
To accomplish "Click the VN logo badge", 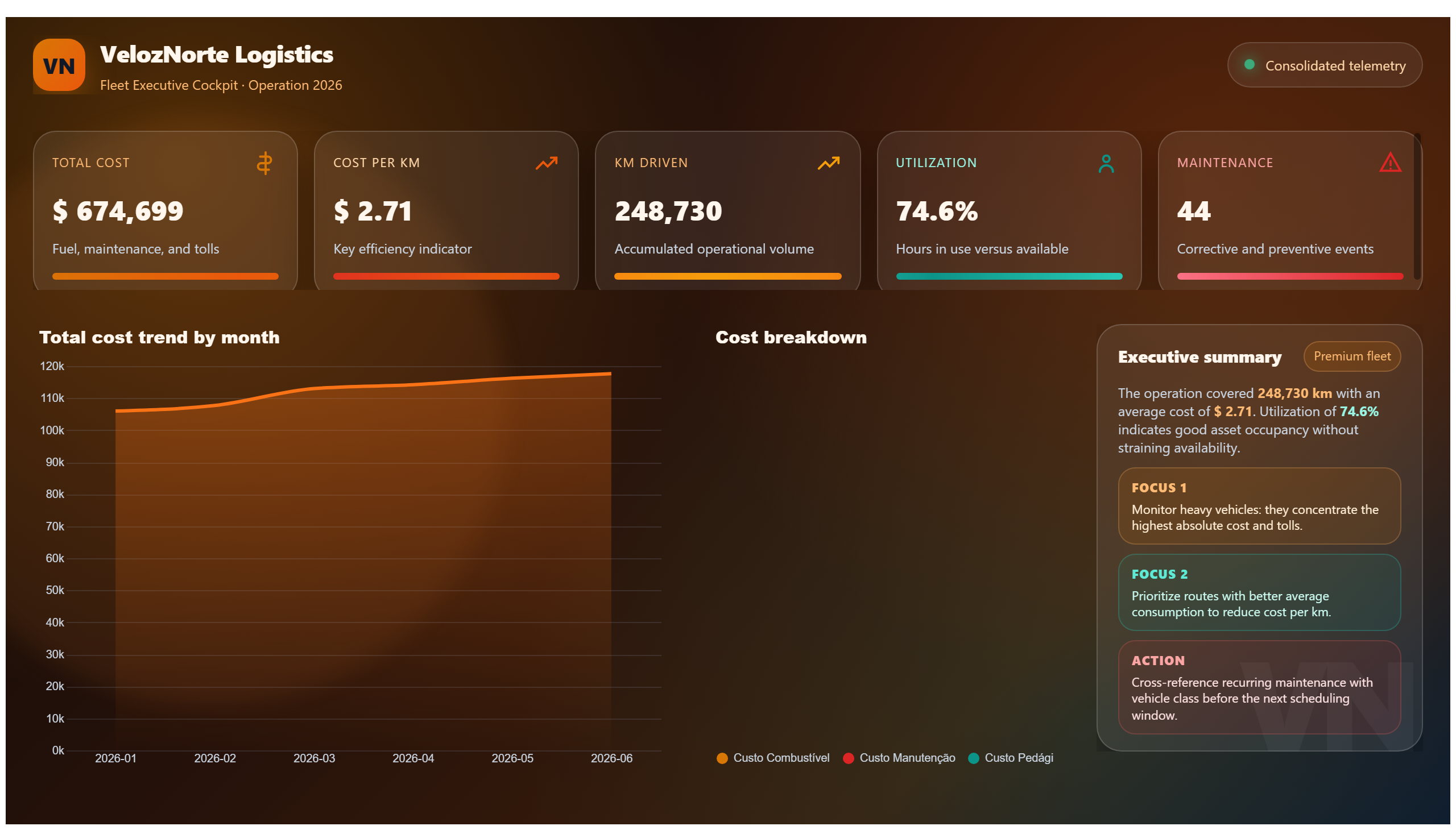I will (x=59, y=65).
